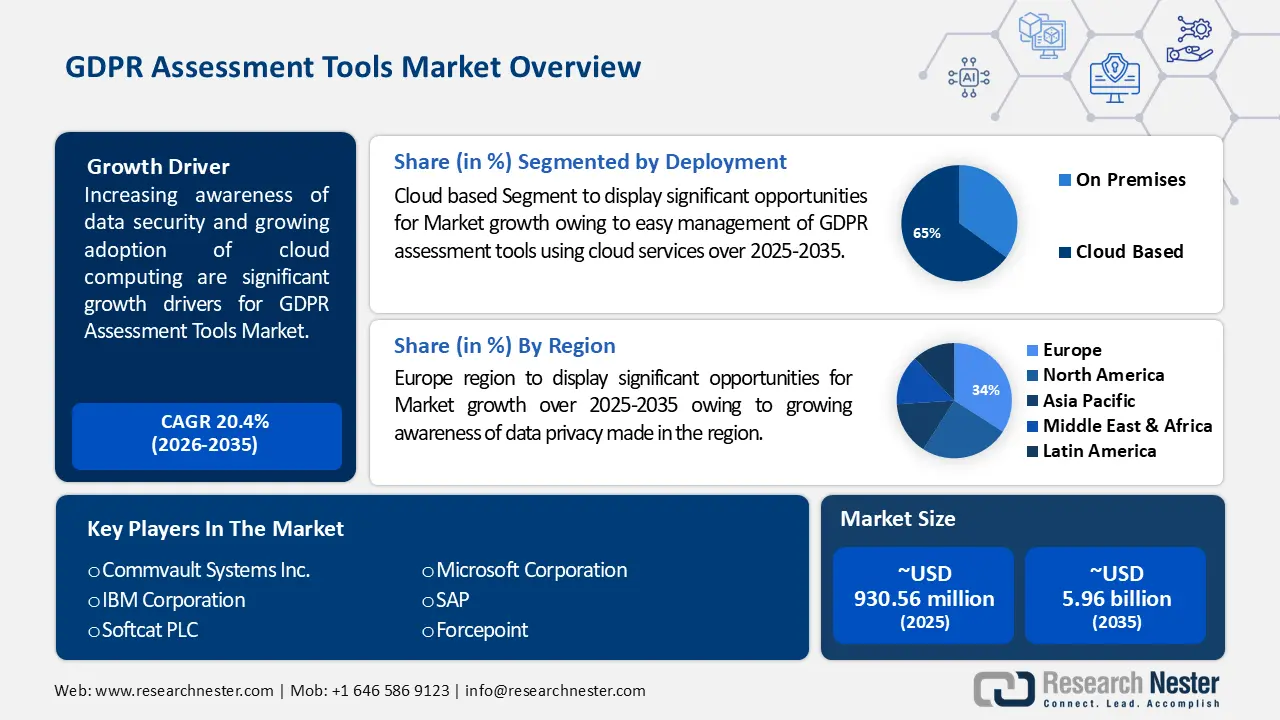
Task: Click the Europe legend color square
Action: [1032, 351]
